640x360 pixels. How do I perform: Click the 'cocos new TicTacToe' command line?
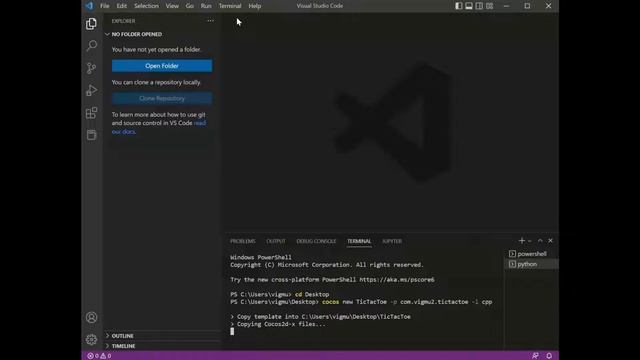pos(361,302)
